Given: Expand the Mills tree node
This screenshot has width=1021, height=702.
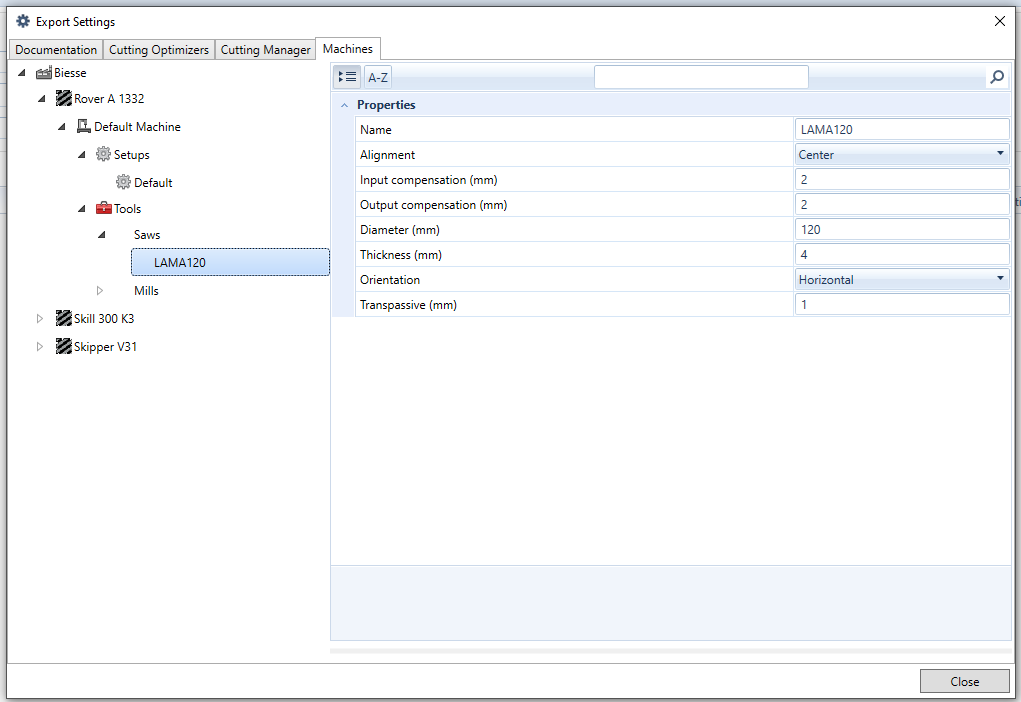Looking at the screenshot, I should tap(100, 291).
